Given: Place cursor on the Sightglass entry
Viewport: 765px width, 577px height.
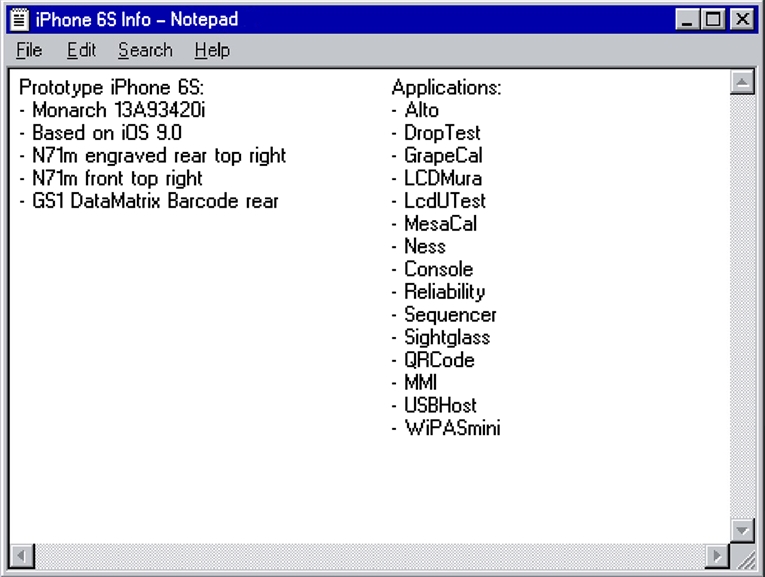Looking at the screenshot, I should [x=447, y=338].
